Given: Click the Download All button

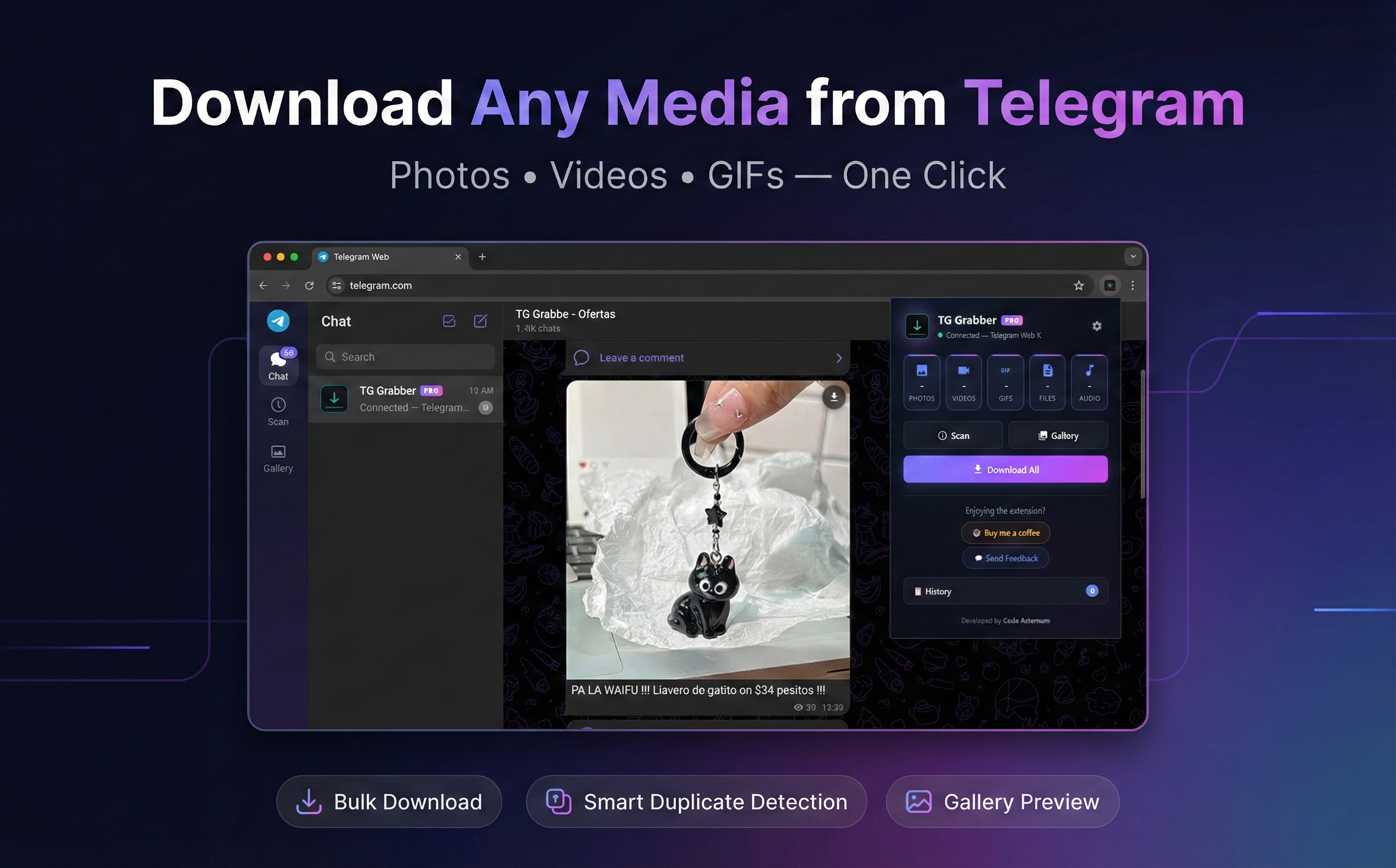Looking at the screenshot, I should (1005, 469).
